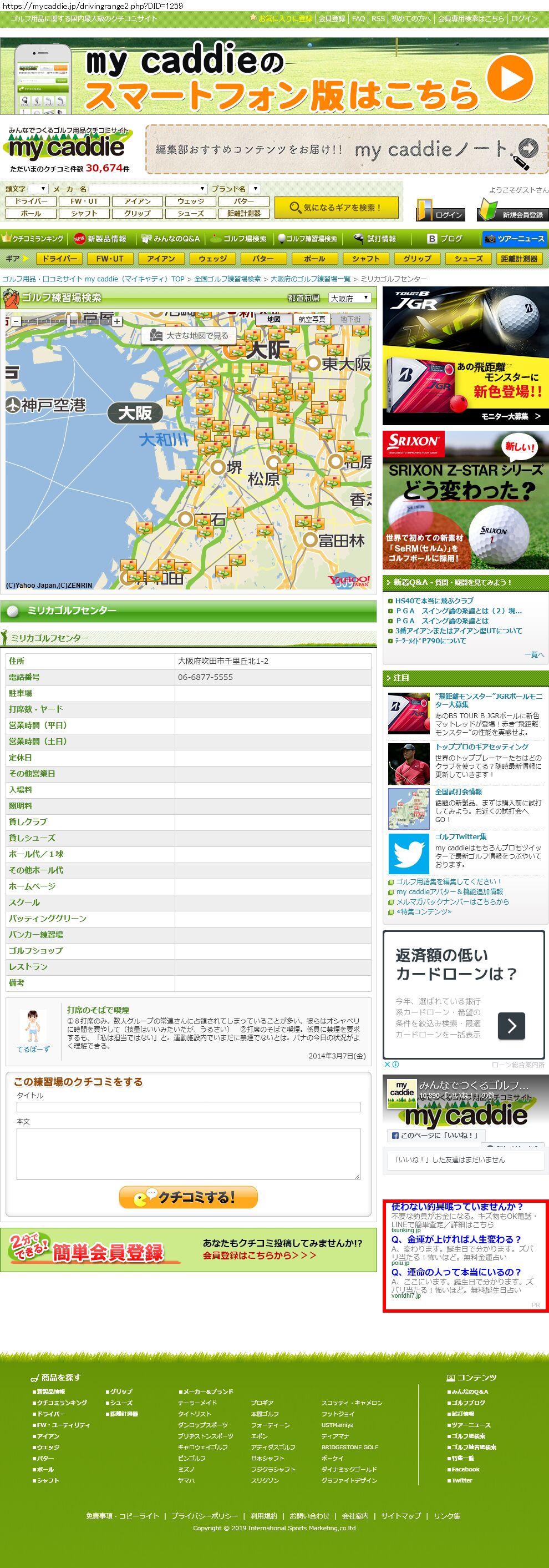Screen dimensions: 549x1568
Task: Open みんなのQ&A menu item
Action: [x=171, y=239]
